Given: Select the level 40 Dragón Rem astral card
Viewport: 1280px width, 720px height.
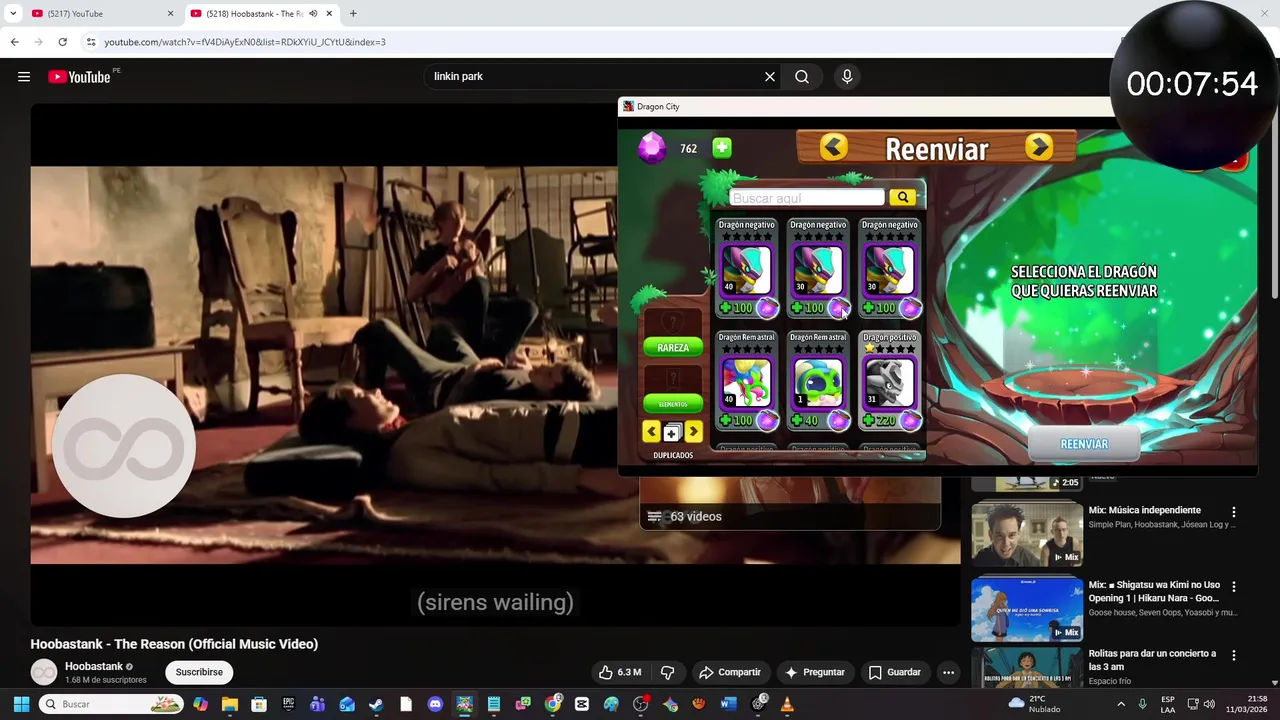Looking at the screenshot, I should point(746,380).
